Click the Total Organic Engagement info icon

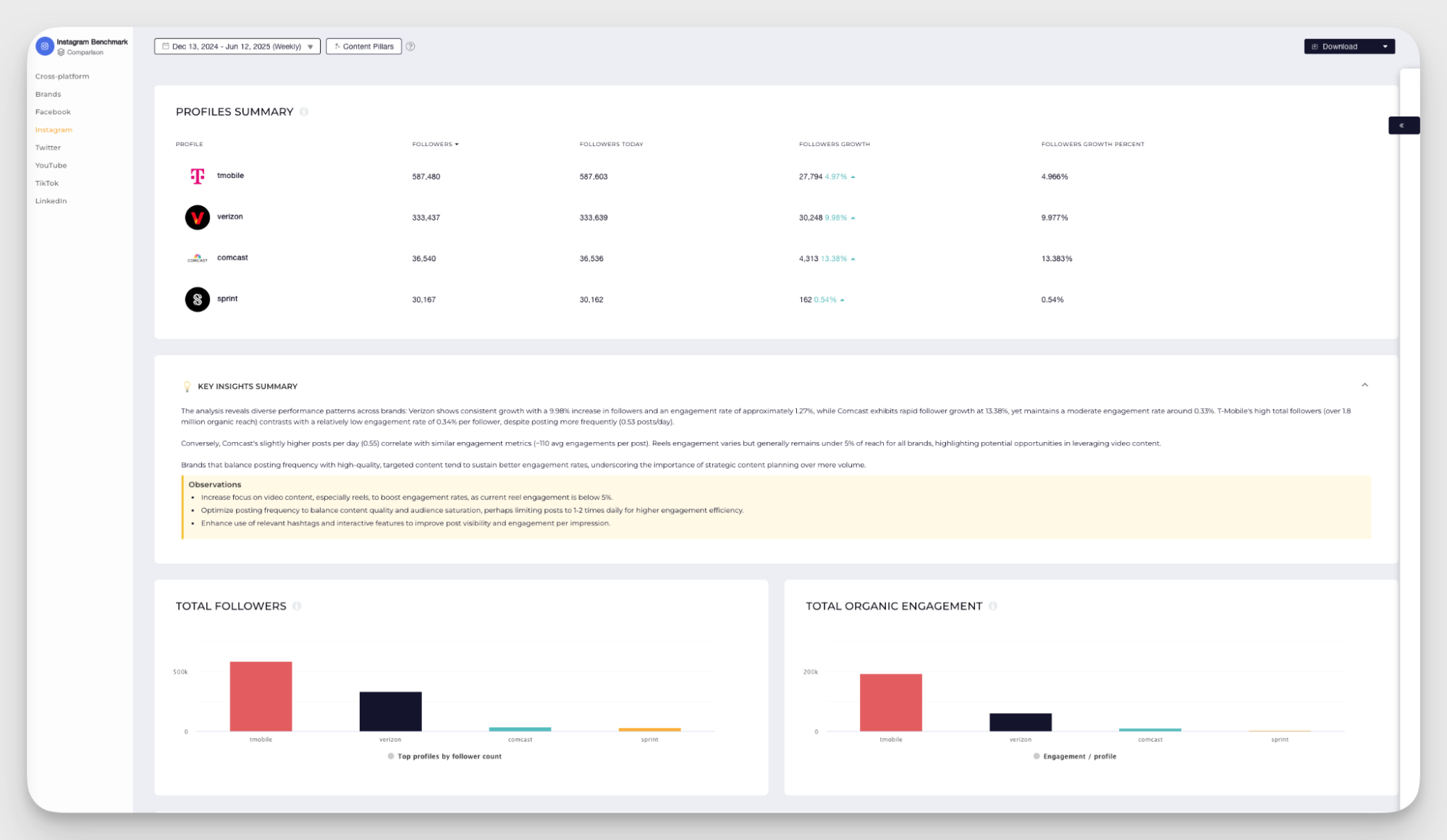pyautogui.click(x=993, y=606)
